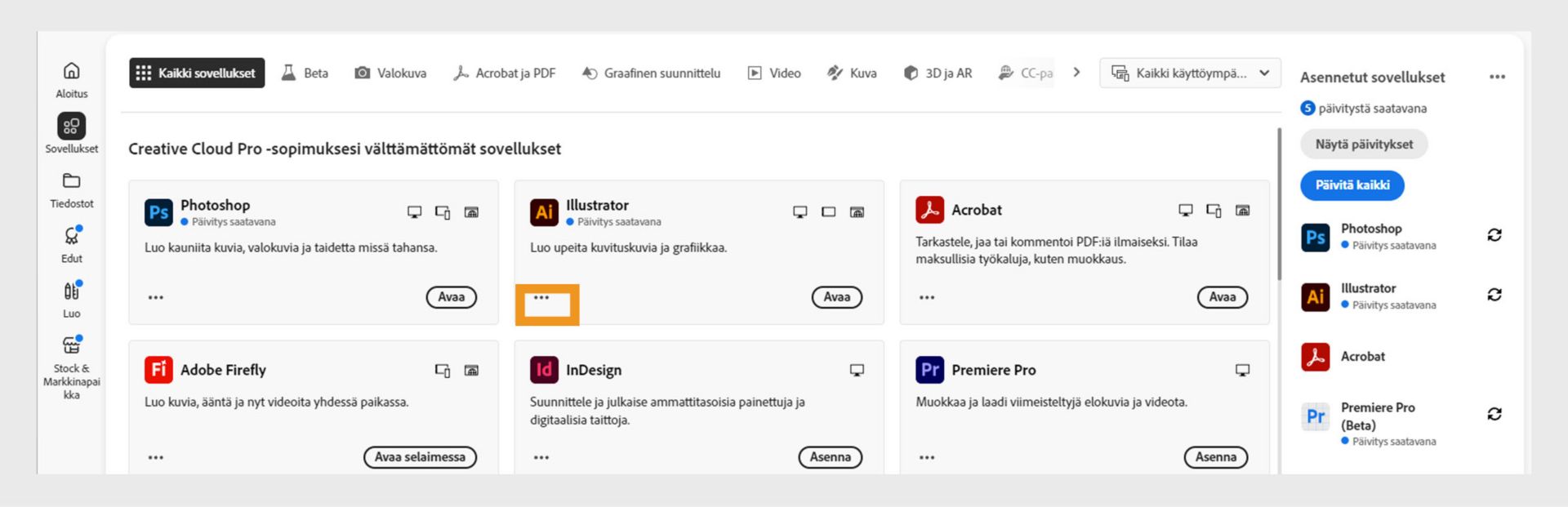Open Illustrator with its Avaa button
1568x507 pixels.
(836, 297)
